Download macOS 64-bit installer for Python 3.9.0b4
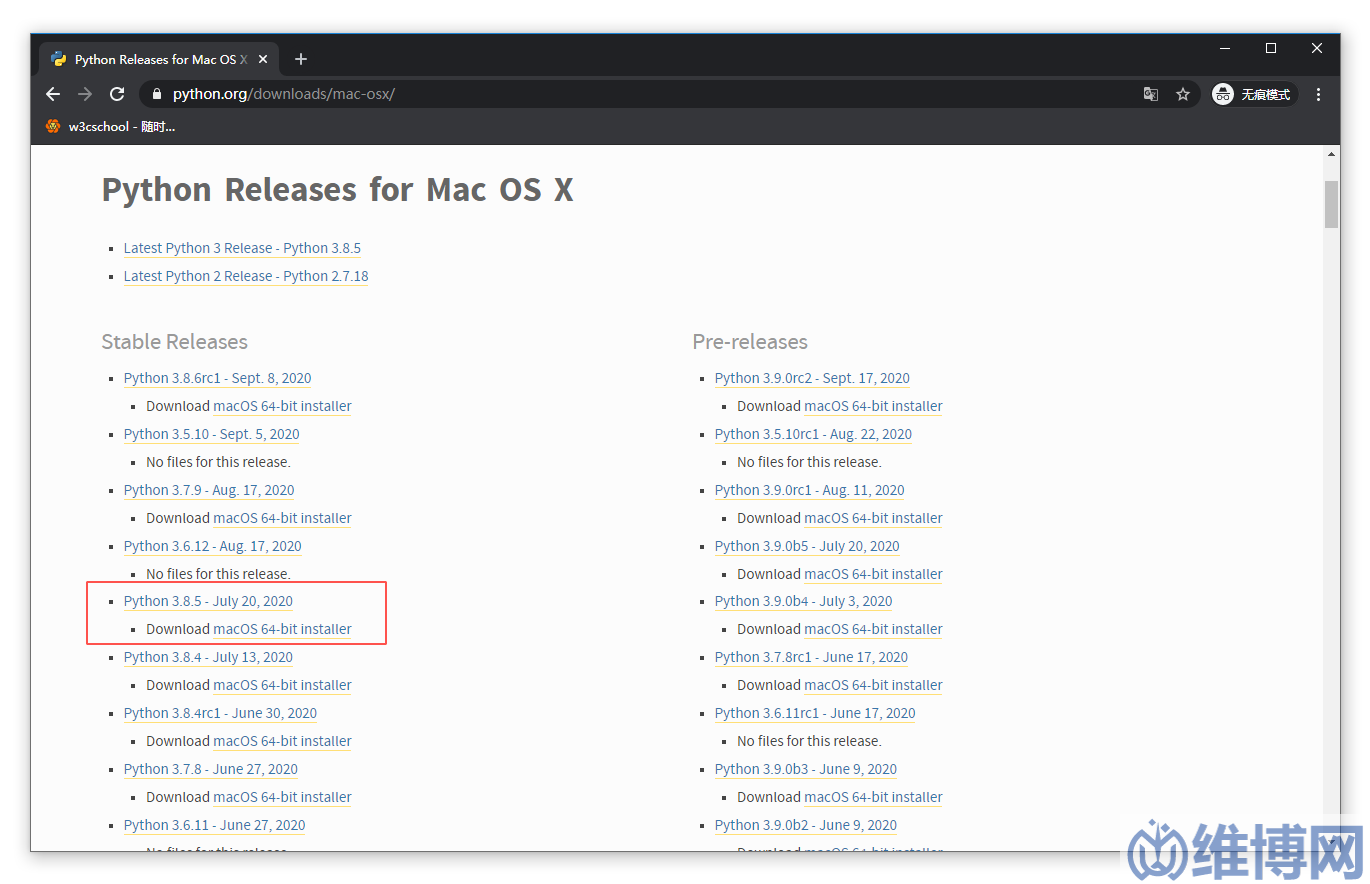 tap(874, 629)
